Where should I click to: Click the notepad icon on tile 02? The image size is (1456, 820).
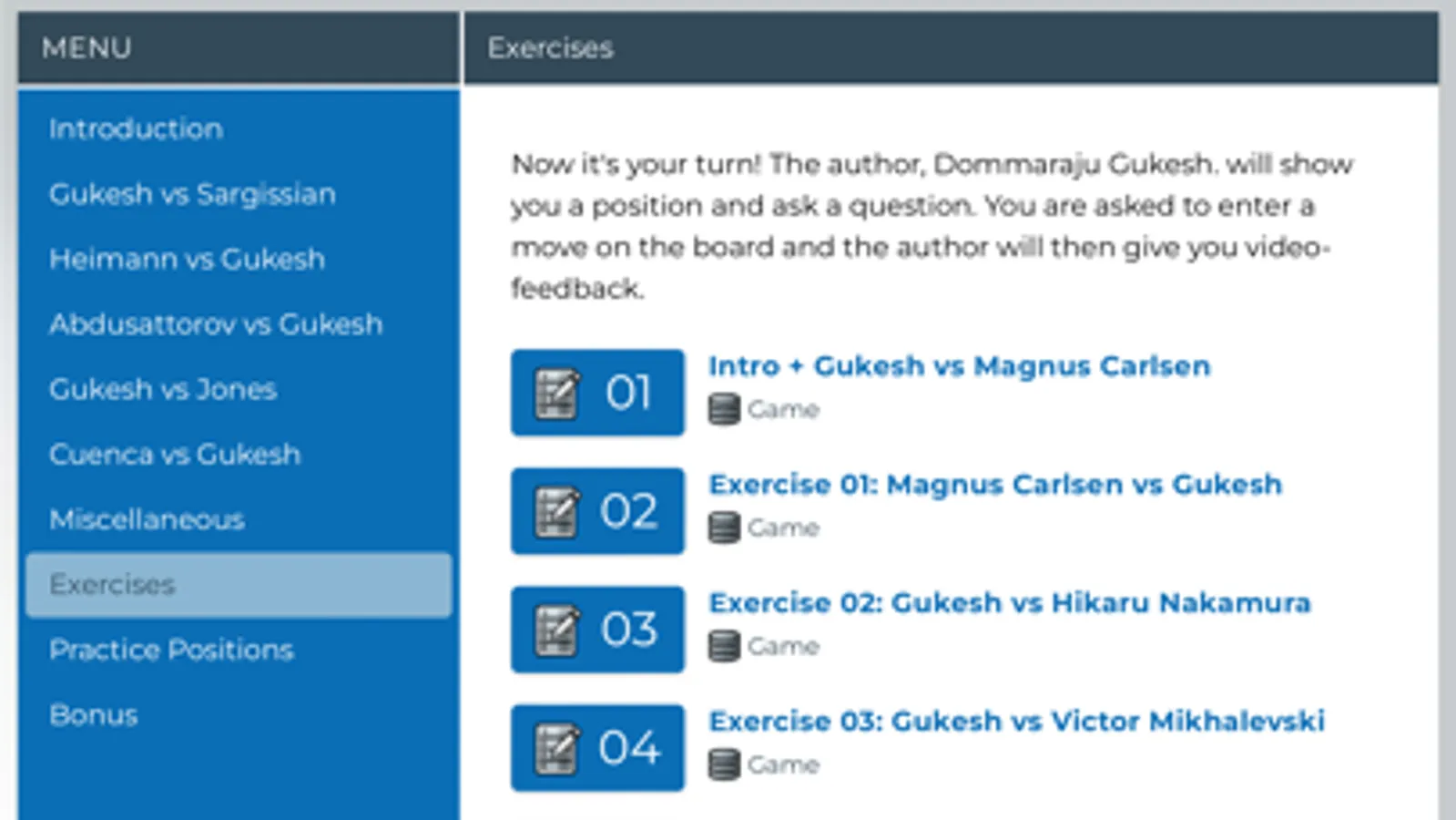pyautogui.click(x=556, y=512)
